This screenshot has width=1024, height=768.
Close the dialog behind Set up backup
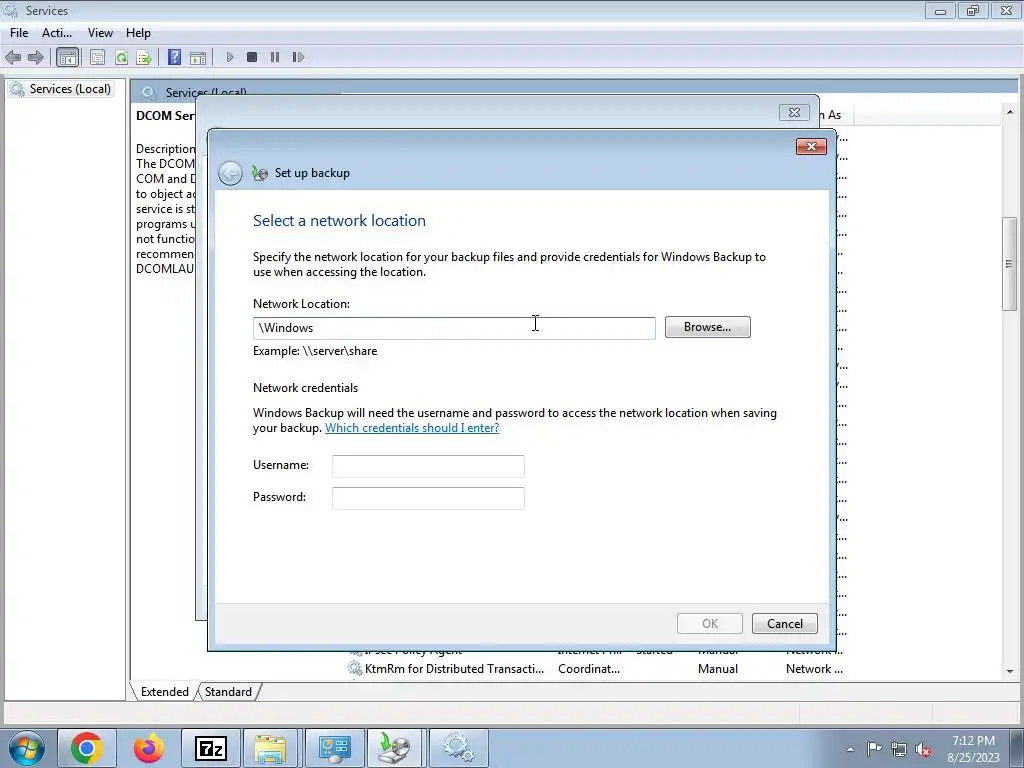794,112
